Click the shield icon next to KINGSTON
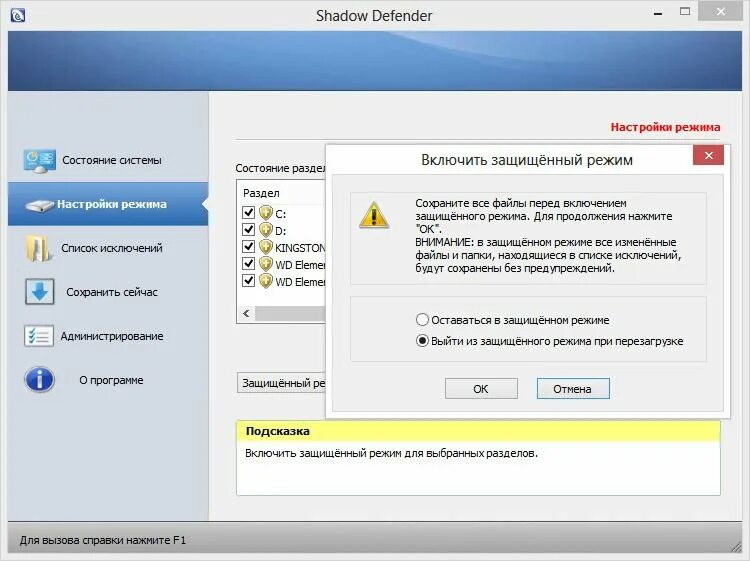This screenshot has width=750, height=561. [266, 247]
